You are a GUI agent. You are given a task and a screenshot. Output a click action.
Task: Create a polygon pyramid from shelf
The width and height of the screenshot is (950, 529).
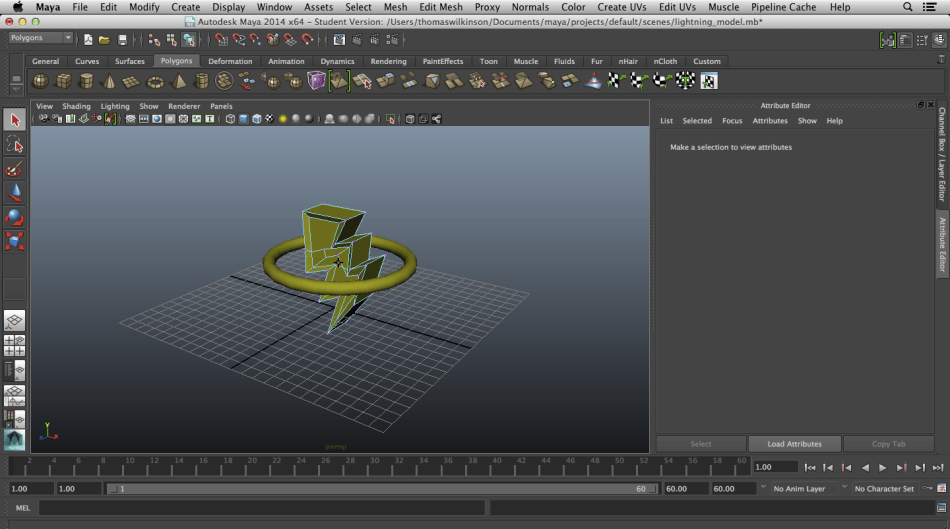click(x=179, y=81)
